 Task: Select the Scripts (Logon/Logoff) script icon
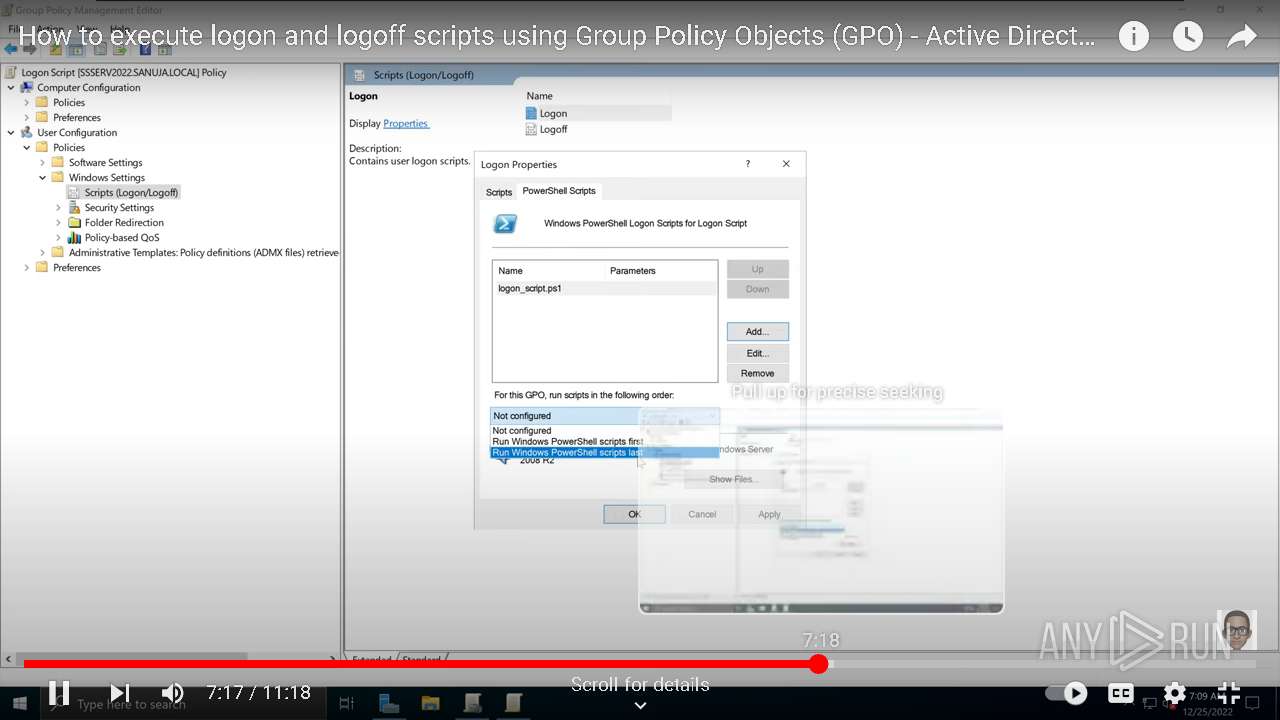tap(74, 192)
